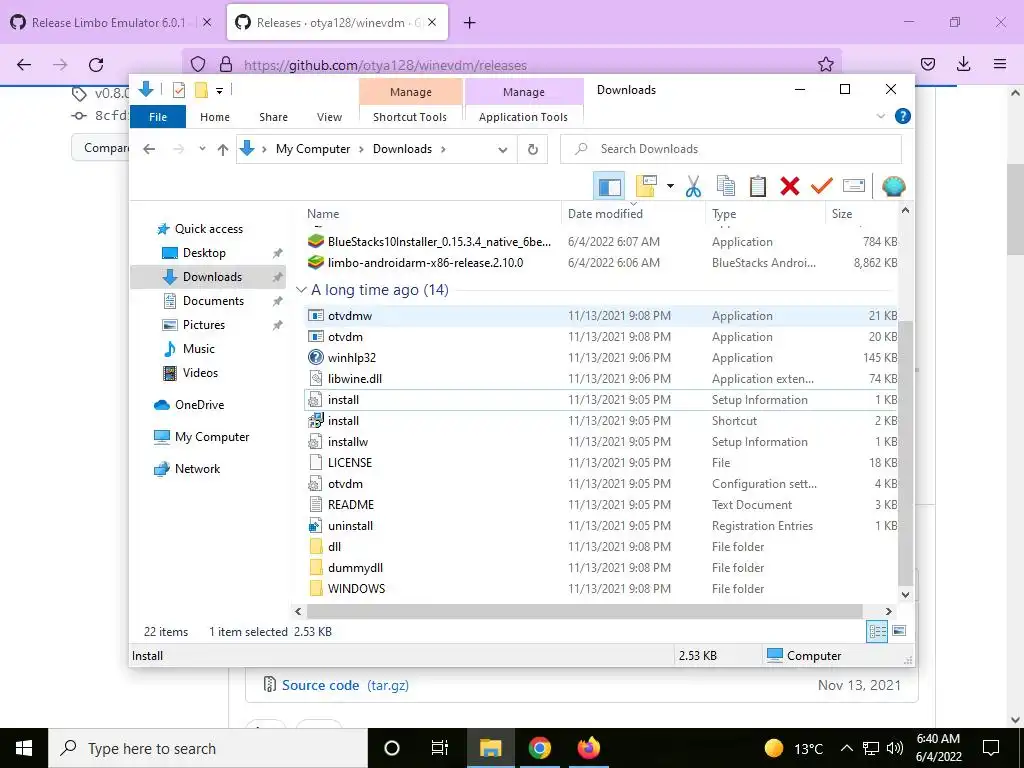Click My Computer in the address path

point(313,149)
